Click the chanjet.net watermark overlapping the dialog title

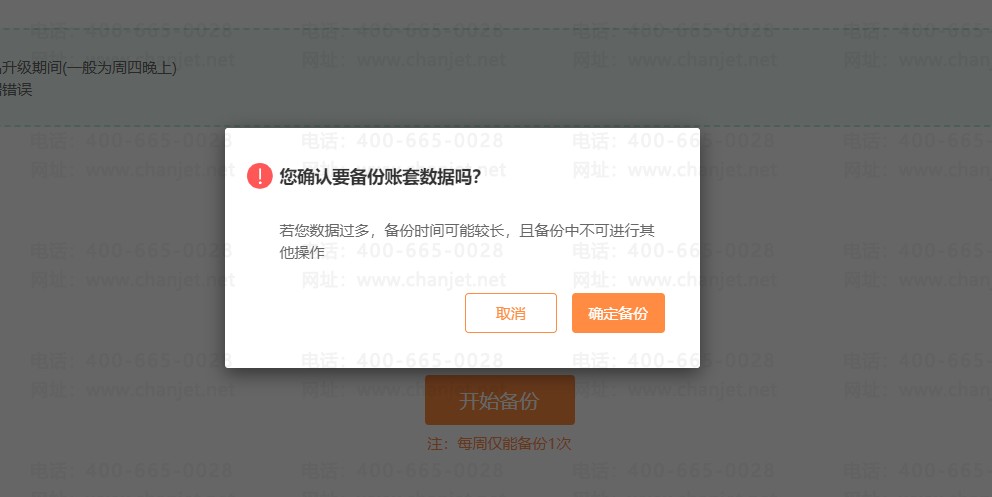click(404, 170)
